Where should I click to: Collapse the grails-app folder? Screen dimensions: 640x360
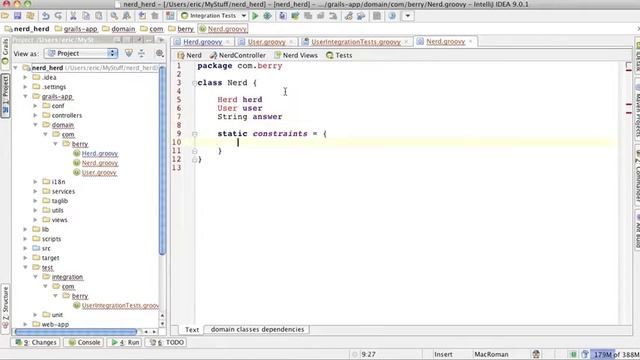pos(26,96)
